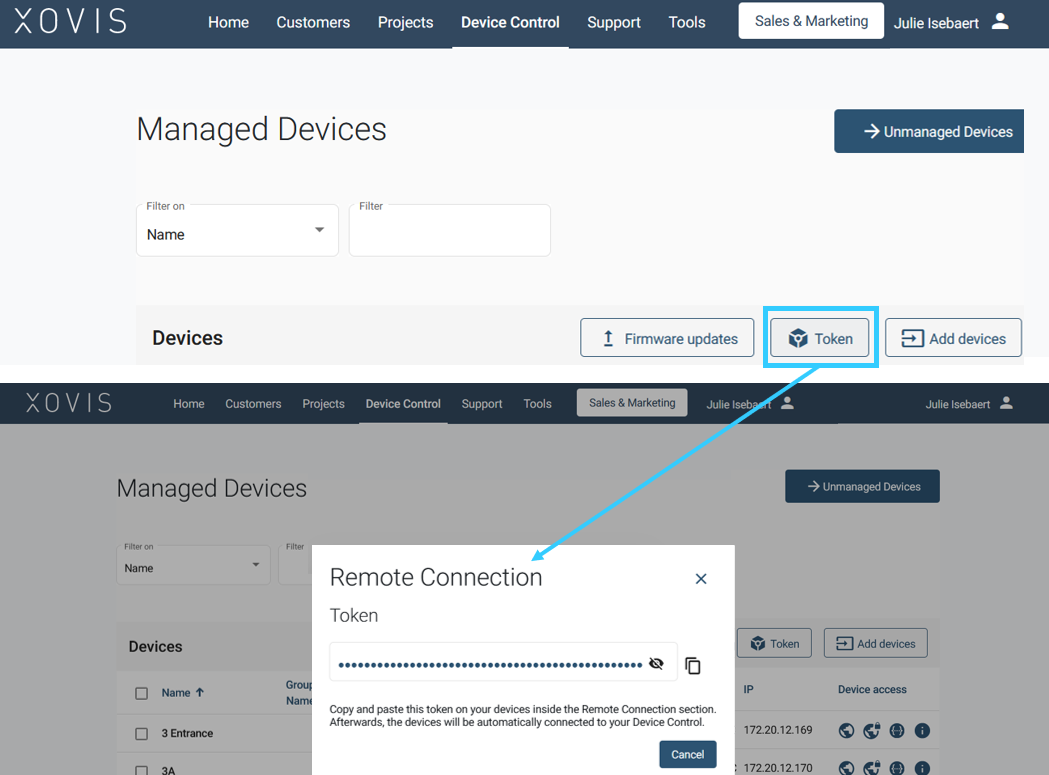
Task: Cancel the Remote Connection dialog
Action: point(688,754)
